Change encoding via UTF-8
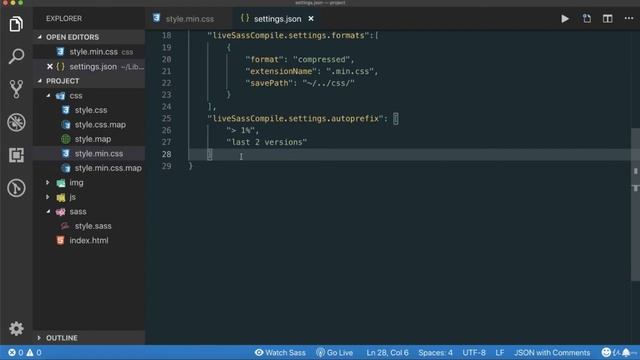 [474, 353]
